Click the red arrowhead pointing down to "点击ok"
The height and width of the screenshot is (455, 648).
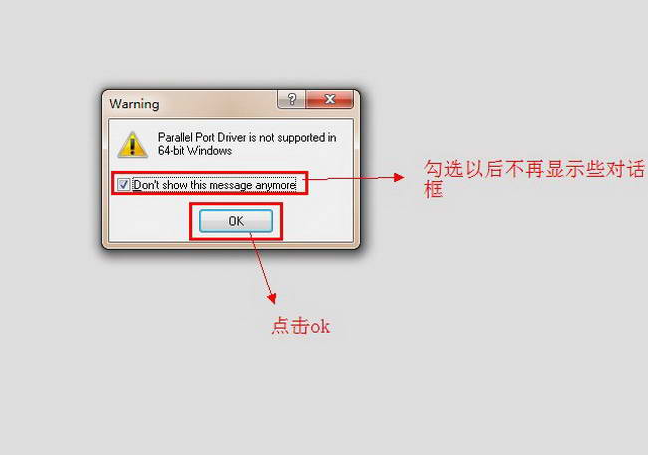point(272,298)
